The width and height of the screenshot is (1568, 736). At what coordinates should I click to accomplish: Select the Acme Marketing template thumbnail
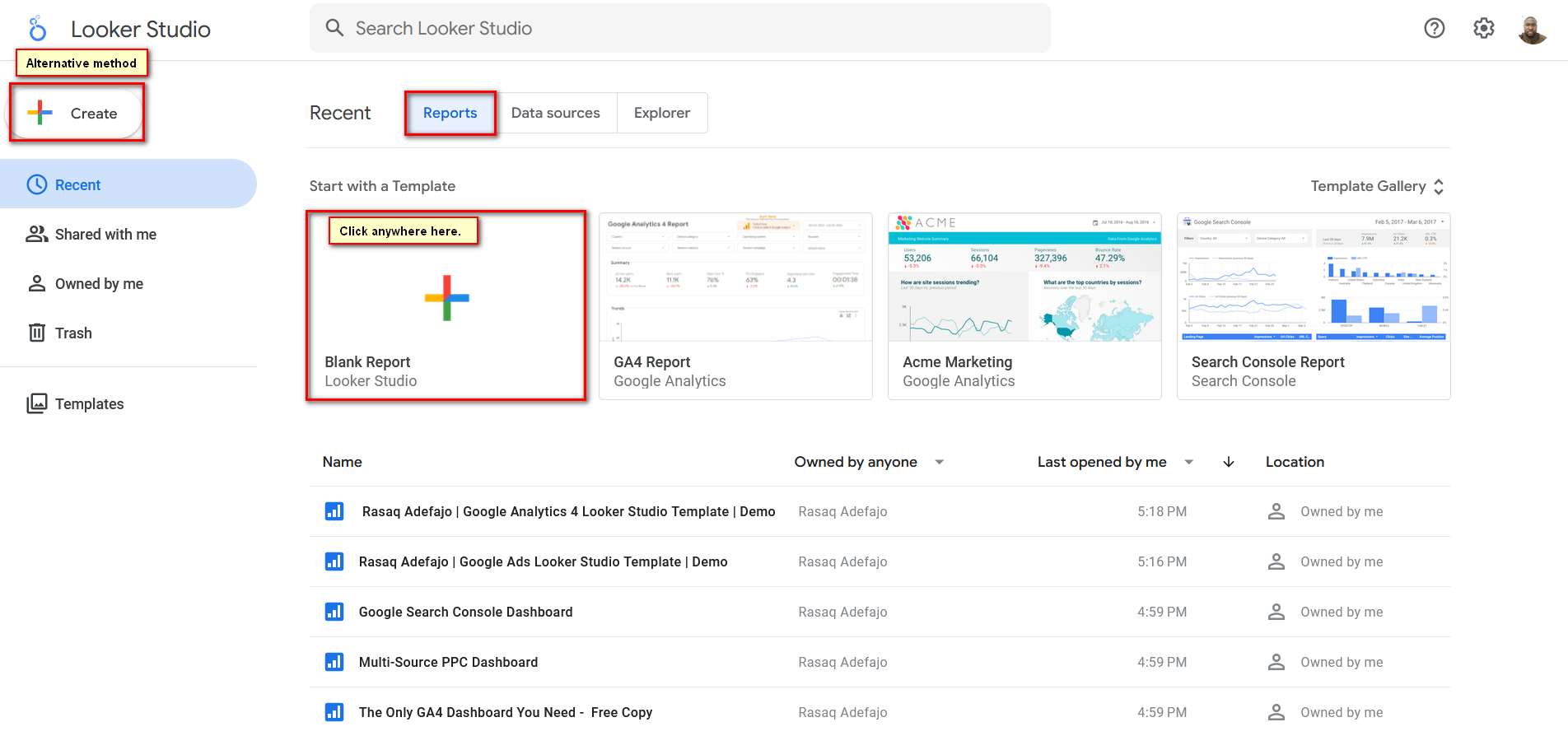(1024, 277)
